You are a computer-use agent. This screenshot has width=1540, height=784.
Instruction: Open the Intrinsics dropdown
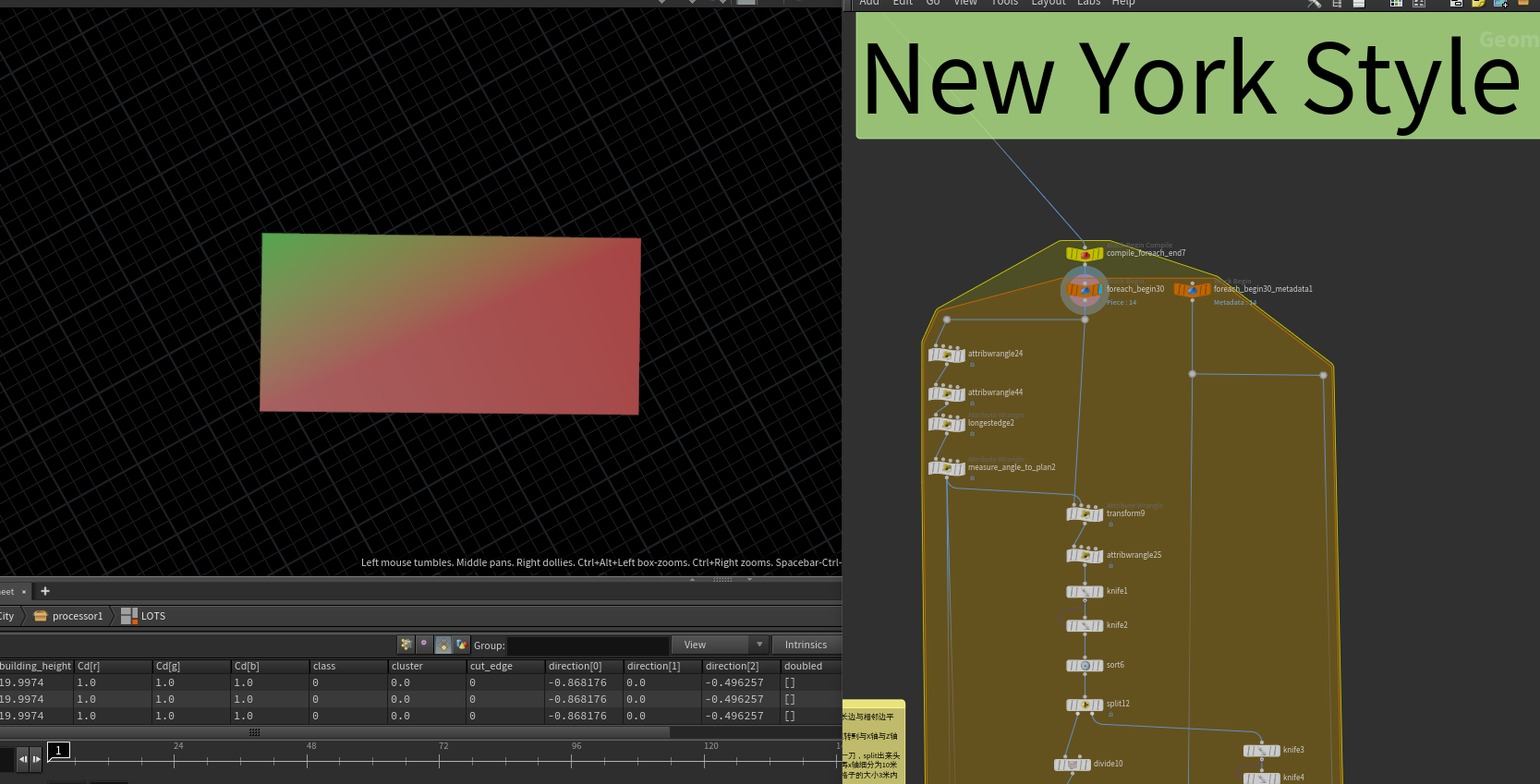tap(806, 645)
